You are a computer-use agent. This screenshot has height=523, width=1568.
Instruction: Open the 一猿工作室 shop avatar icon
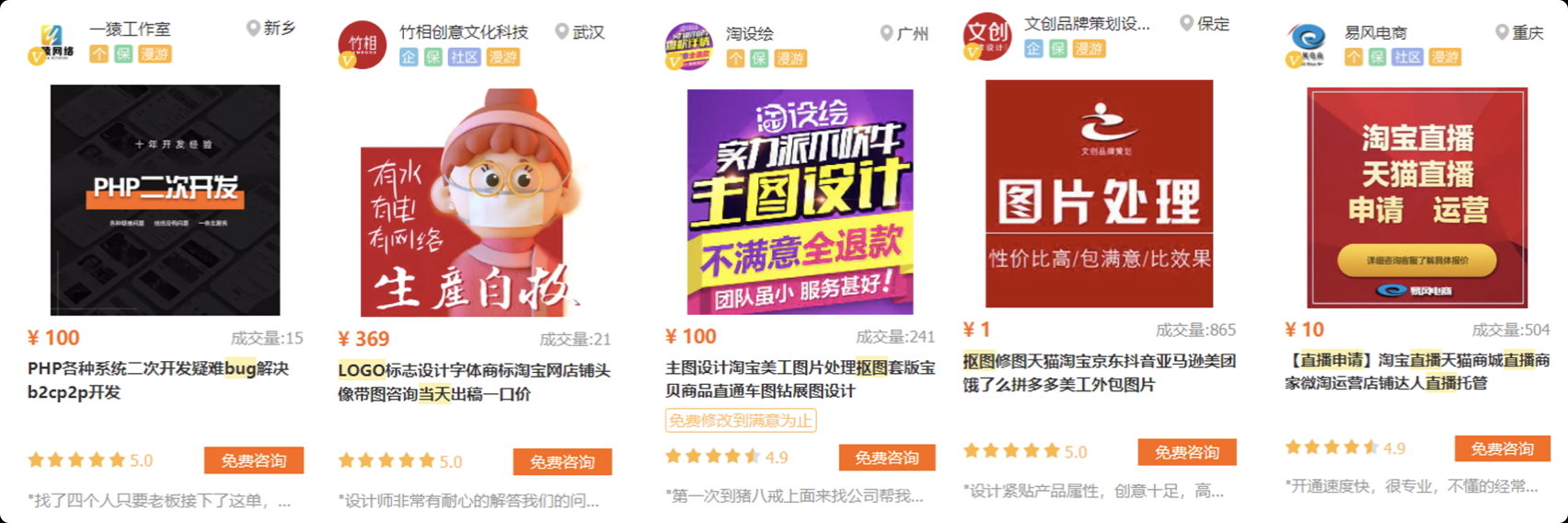tap(51, 42)
